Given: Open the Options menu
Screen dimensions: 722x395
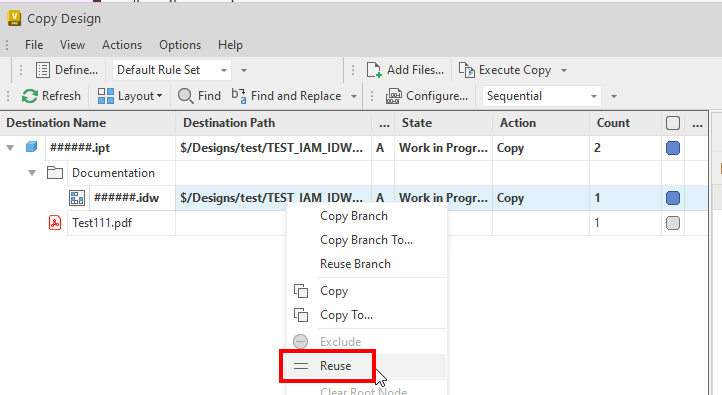Looking at the screenshot, I should pos(180,45).
